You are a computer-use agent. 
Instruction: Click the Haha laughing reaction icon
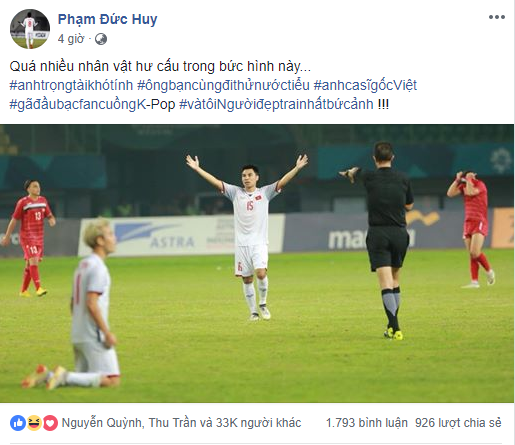click(x=34, y=423)
